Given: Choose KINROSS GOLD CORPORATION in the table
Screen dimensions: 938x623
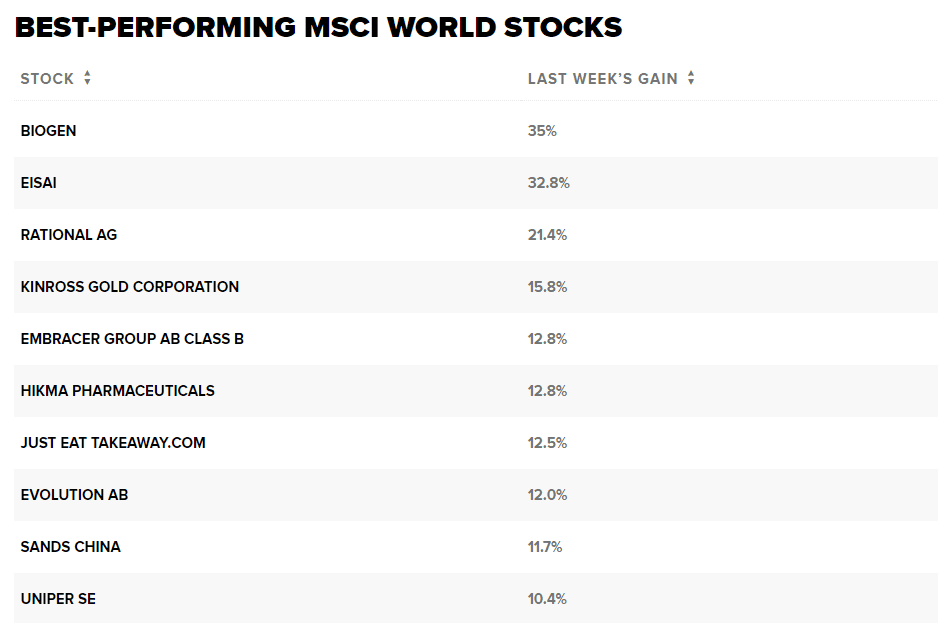Looking at the screenshot, I should [130, 287].
